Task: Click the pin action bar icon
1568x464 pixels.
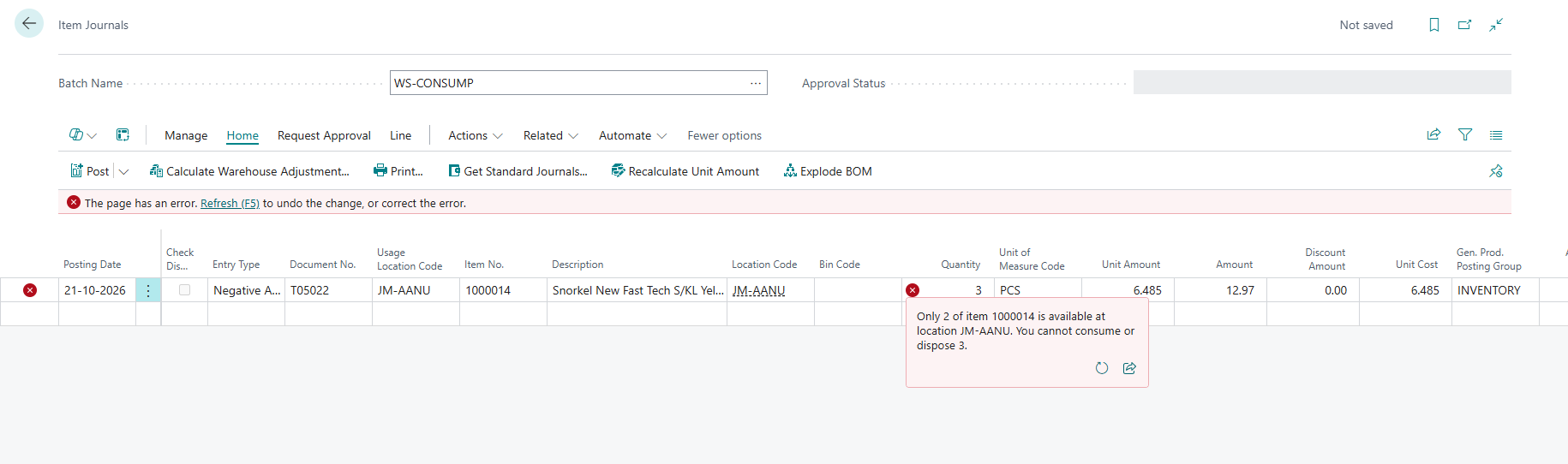Action: click(1496, 171)
